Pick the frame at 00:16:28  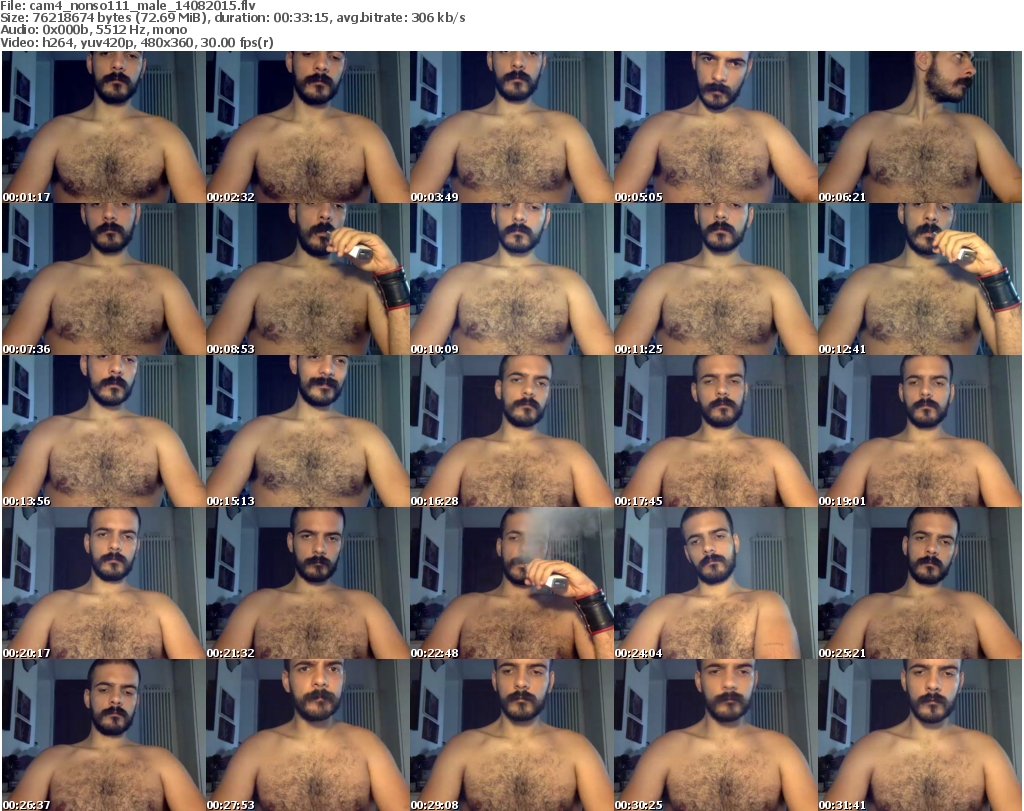512,432
